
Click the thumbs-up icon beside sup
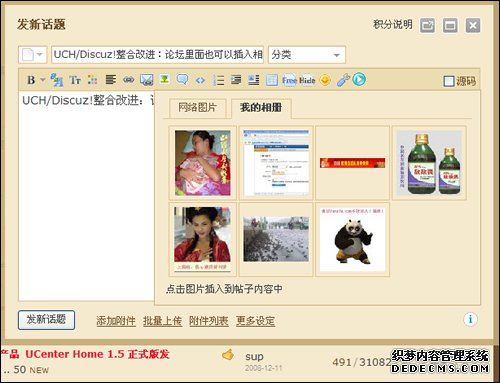pos(228,355)
